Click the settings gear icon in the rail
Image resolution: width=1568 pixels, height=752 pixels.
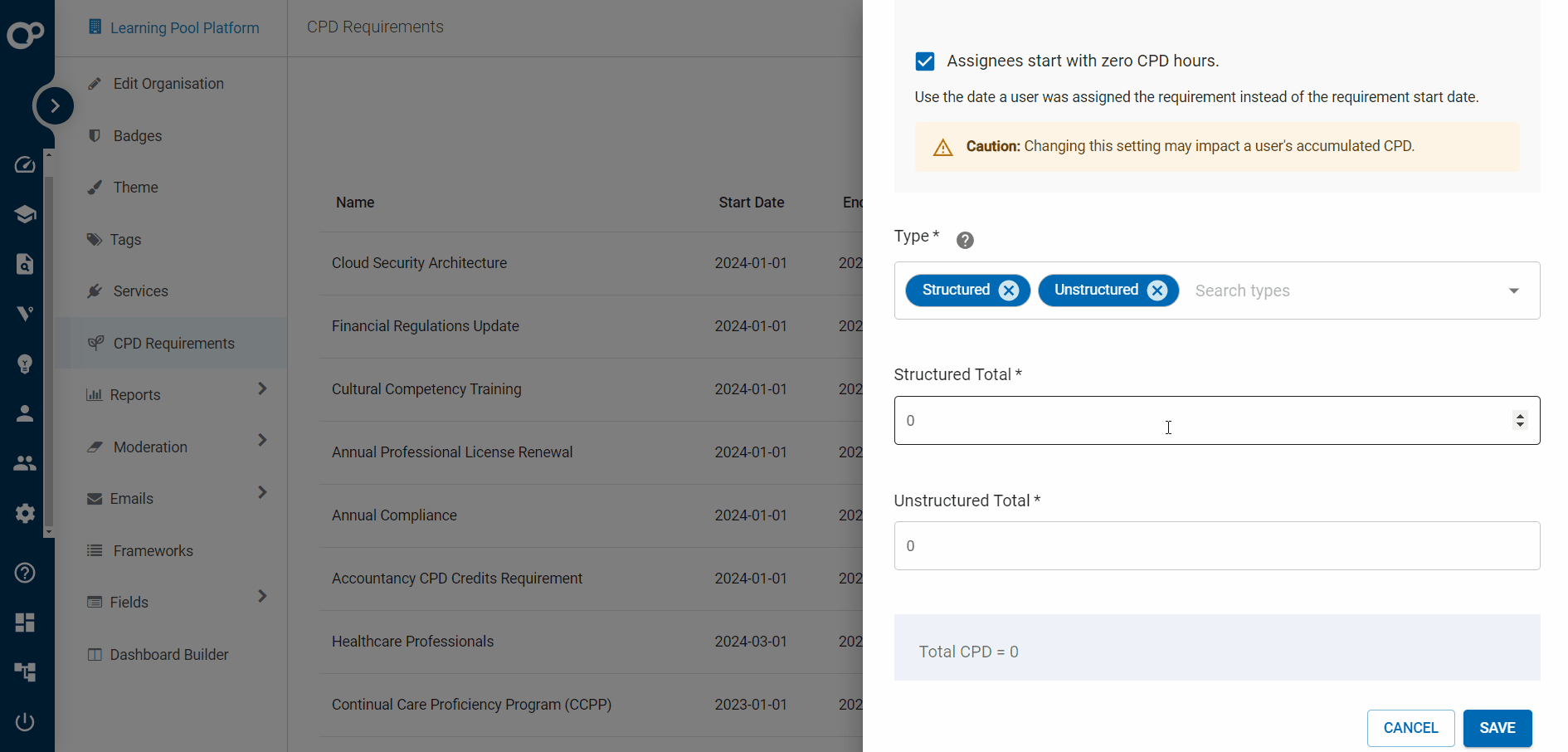pos(25,513)
